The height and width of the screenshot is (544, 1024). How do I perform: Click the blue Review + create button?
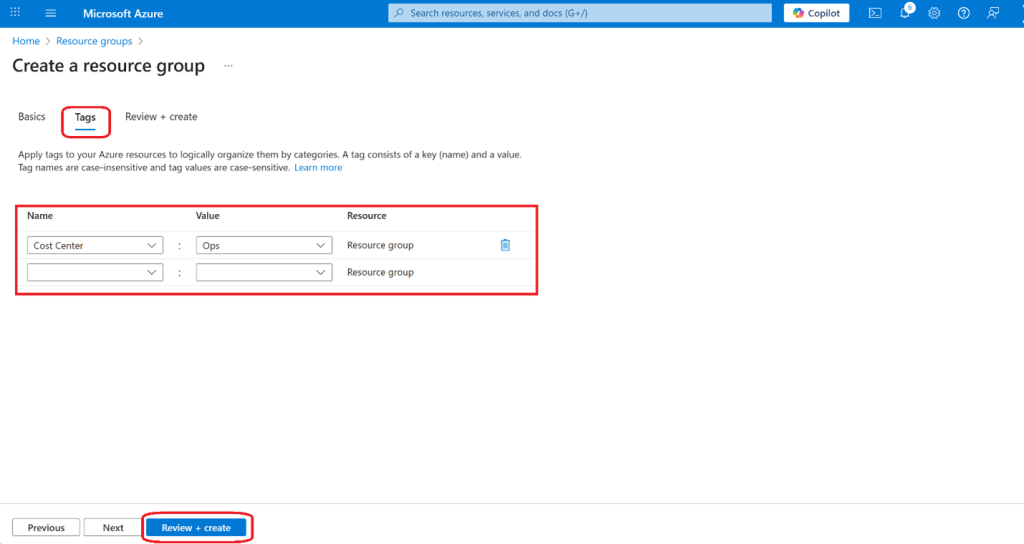point(196,527)
